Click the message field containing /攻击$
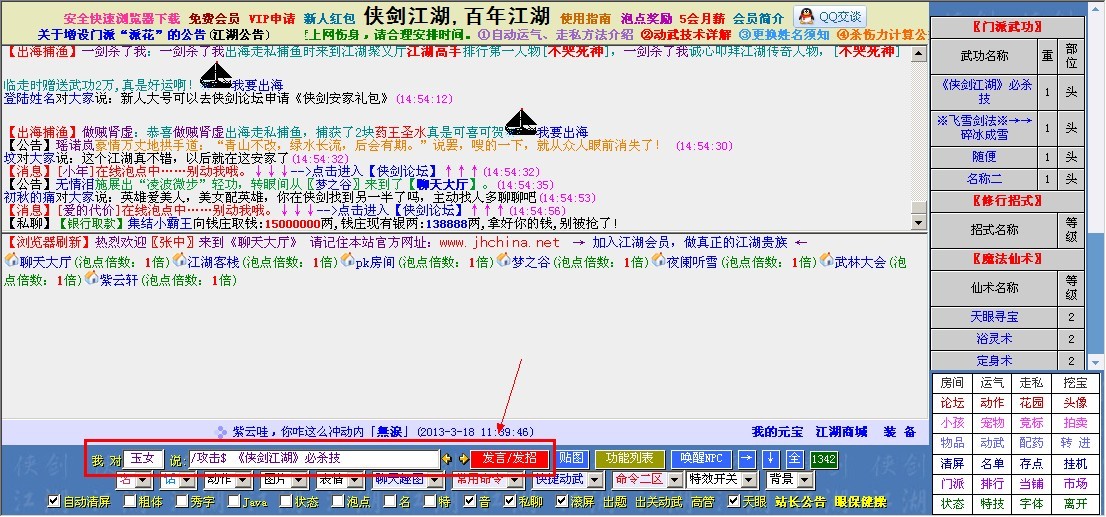Screen dimensions: 1106x517 tap(314, 459)
